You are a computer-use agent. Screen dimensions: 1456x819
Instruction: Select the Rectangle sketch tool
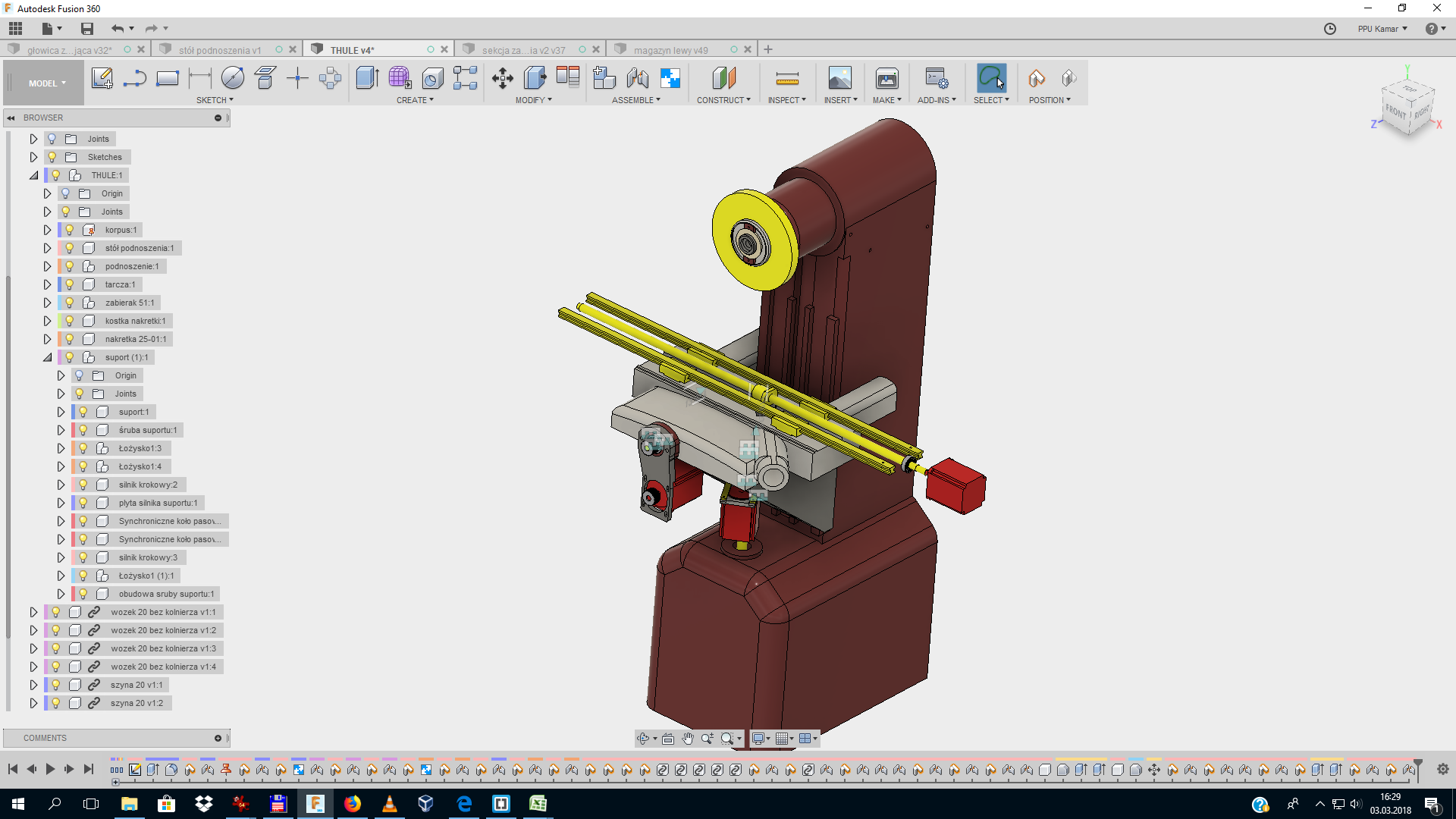tap(167, 78)
